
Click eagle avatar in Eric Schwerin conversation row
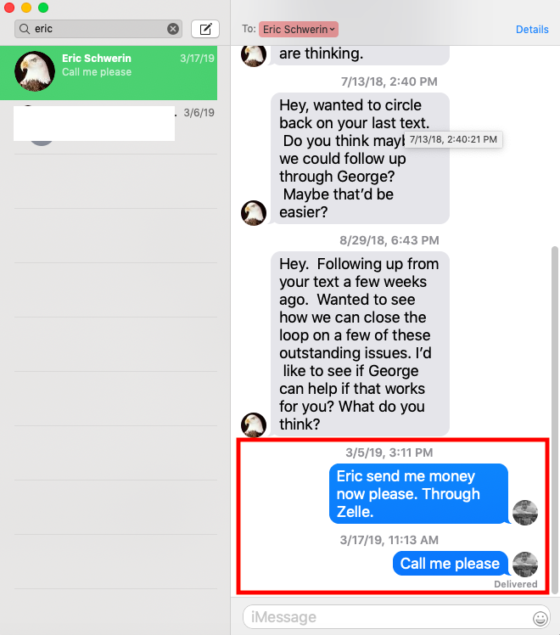[35, 71]
